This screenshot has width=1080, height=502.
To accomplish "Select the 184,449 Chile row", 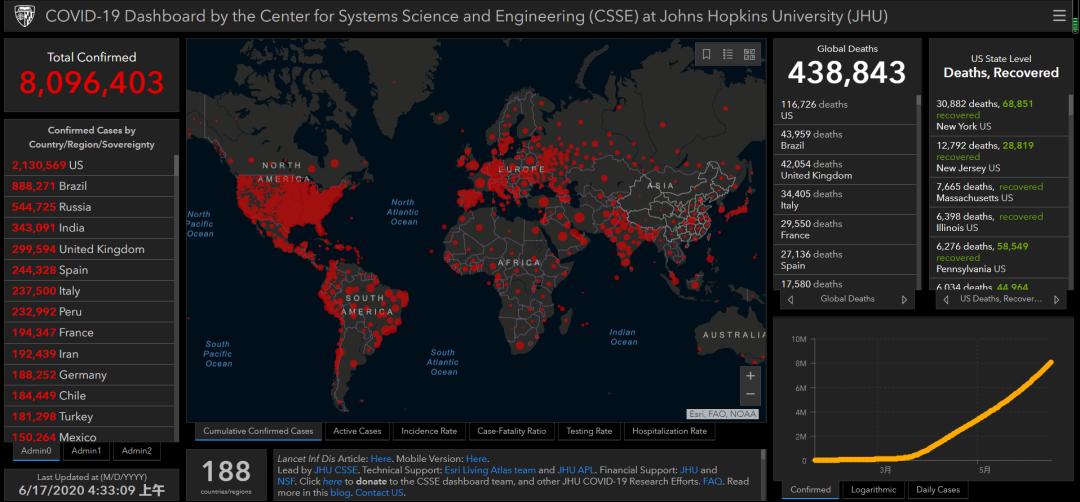I will (x=91, y=395).
